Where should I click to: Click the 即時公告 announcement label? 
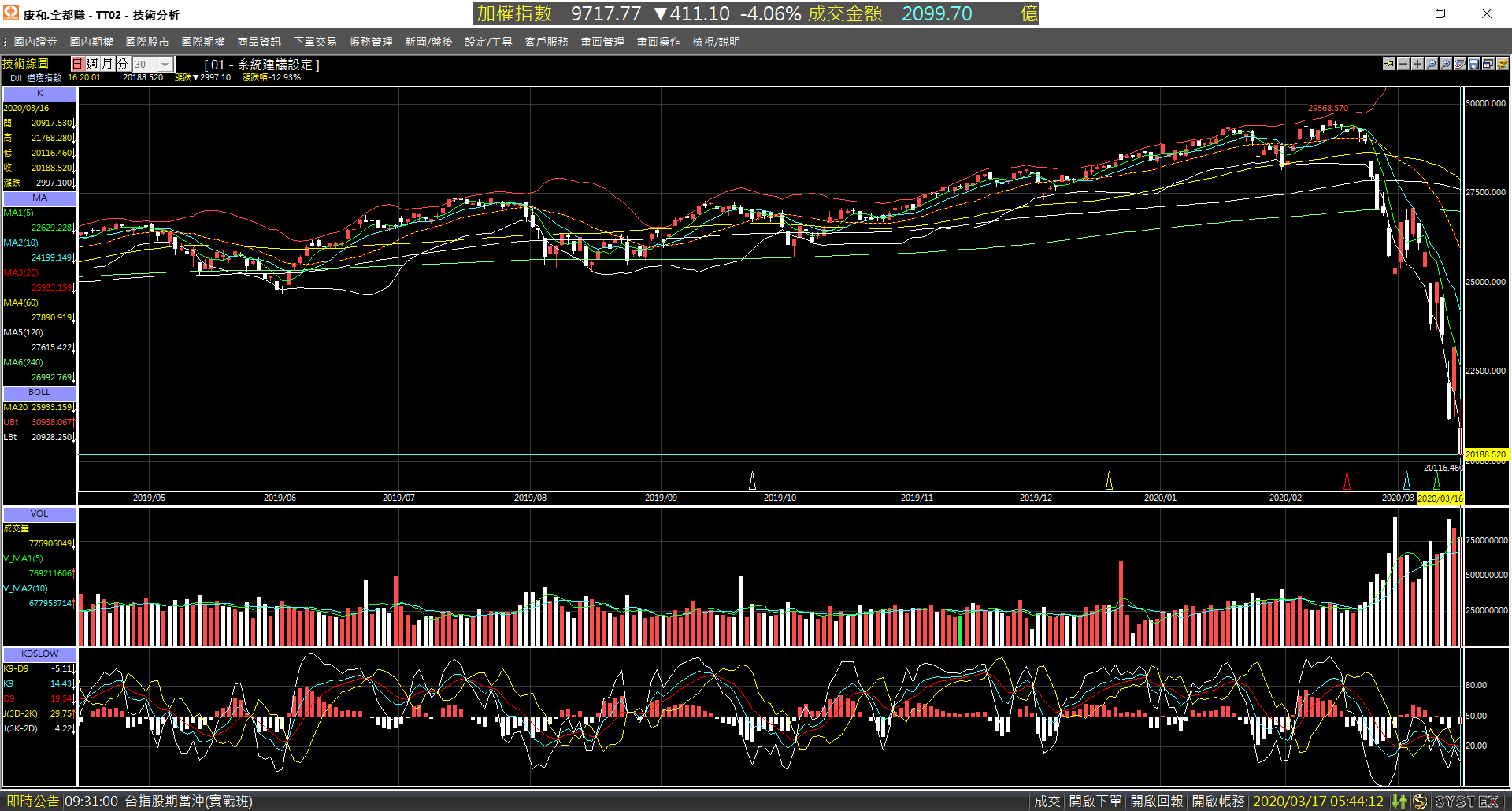[x=32, y=802]
